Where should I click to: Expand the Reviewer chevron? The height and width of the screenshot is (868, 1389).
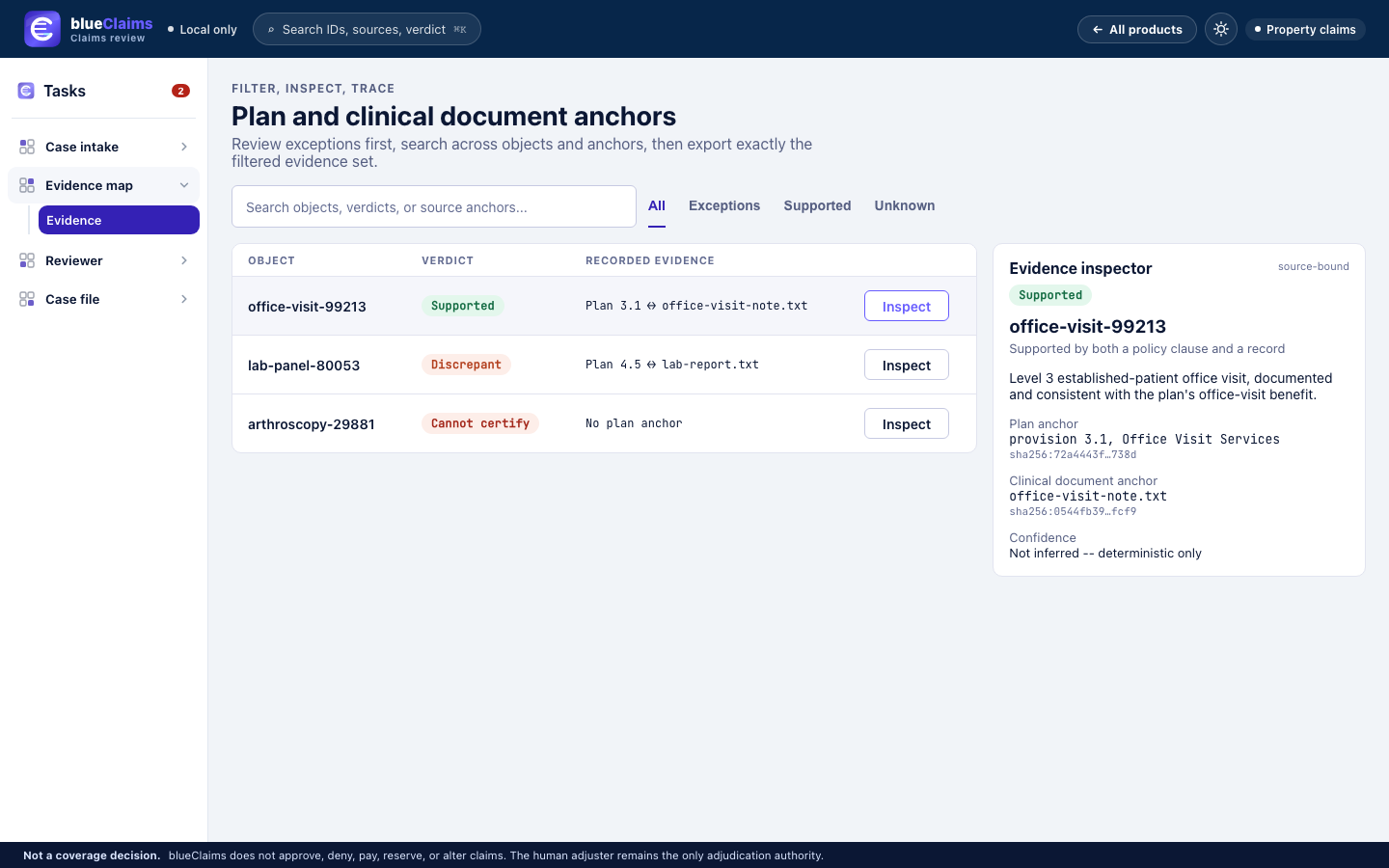[184, 260]
